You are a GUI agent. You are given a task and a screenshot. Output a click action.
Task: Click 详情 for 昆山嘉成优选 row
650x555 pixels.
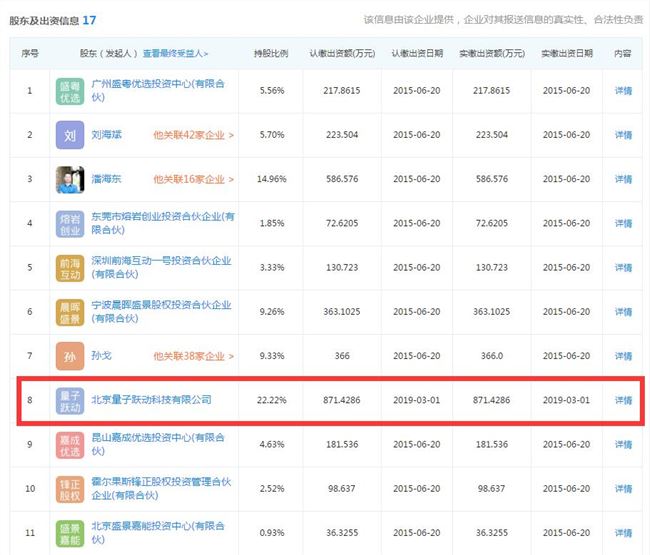[623, 445]
